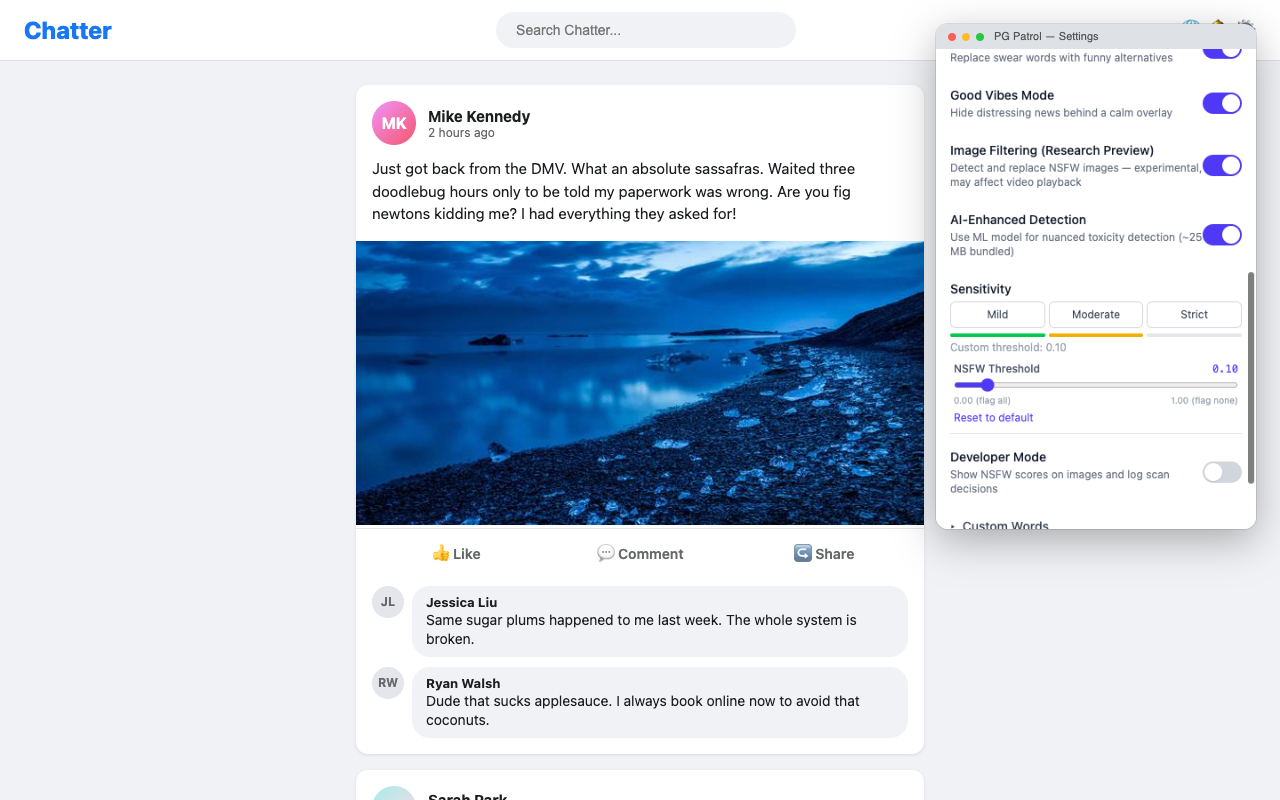Toggle AI-Enhanced Detection off
This screenshot has width=1280, height=800.
click(1222, 235)
